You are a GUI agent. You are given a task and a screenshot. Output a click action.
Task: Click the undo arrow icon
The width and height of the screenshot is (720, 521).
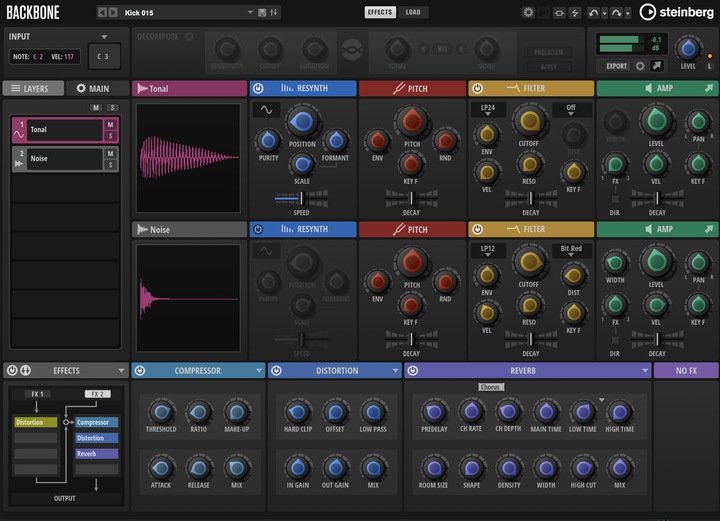[x=593, y=13]
